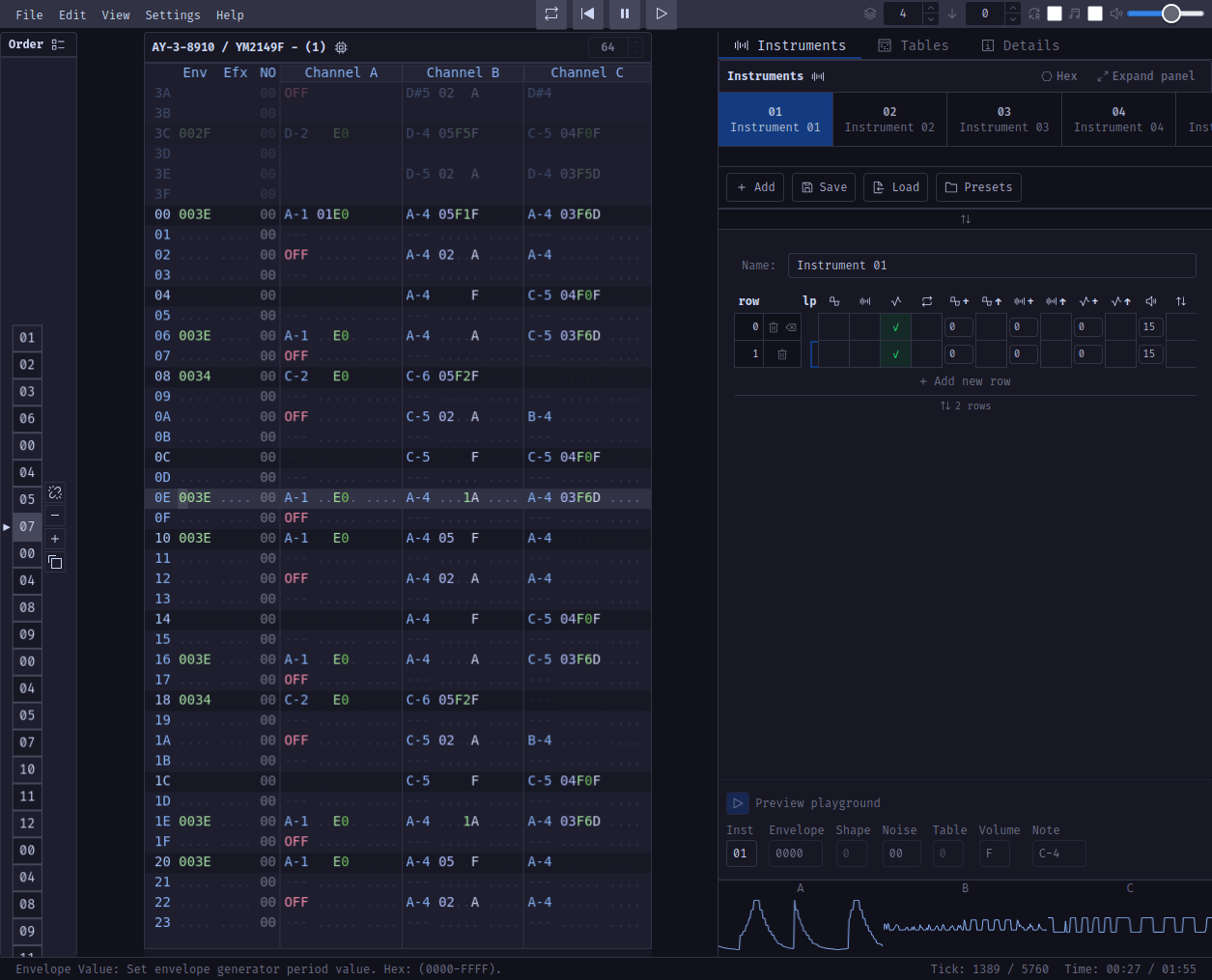Click the skip-to-start playback button

tap(587, 14)
